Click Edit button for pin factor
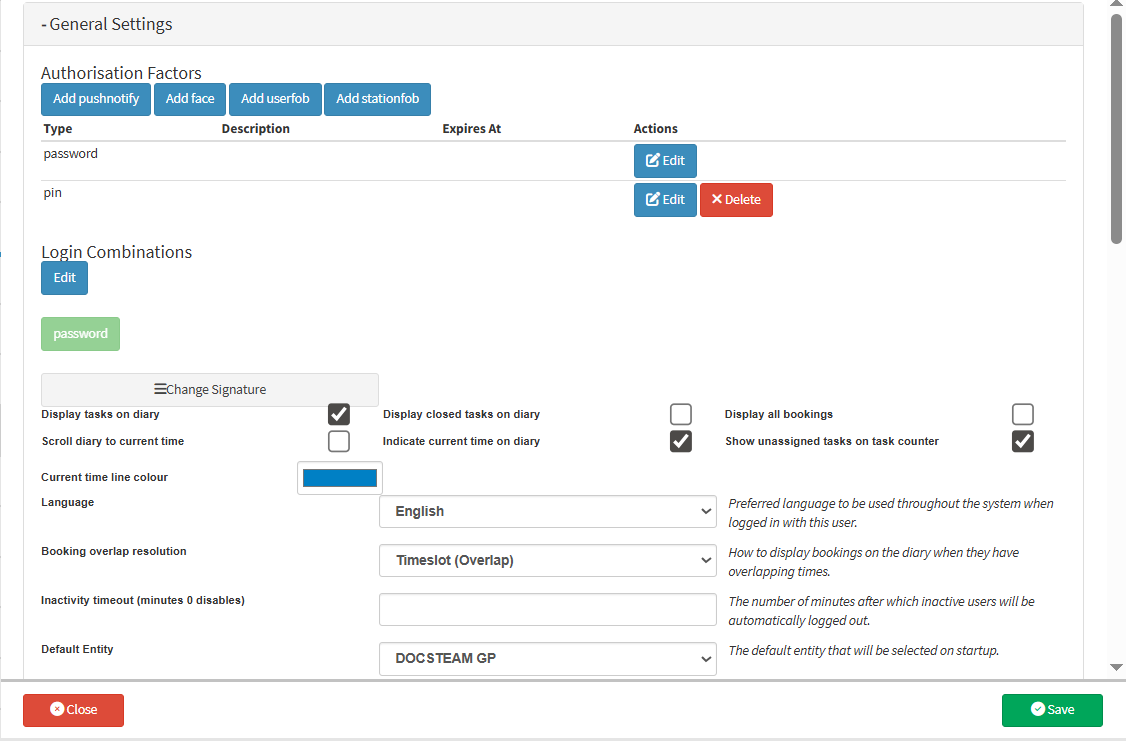1126x741 pixels. pyautogui.click(x=665, y=200)
